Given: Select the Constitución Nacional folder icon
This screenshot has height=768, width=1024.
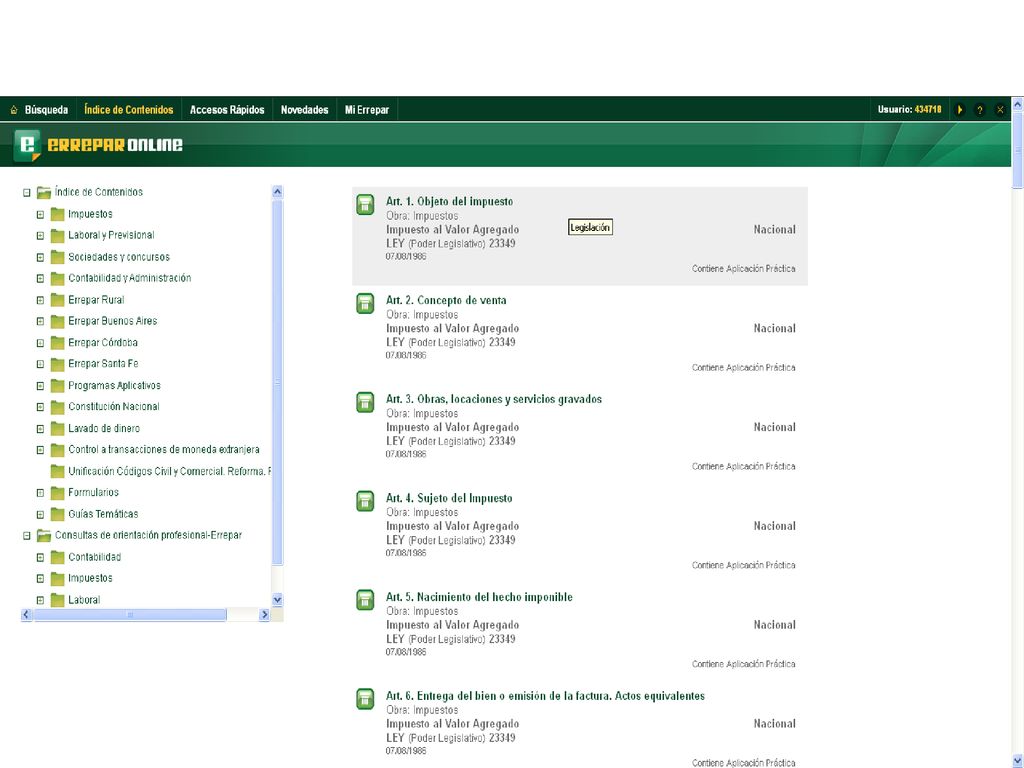Looking at the screenshot, I should (57, 407).
